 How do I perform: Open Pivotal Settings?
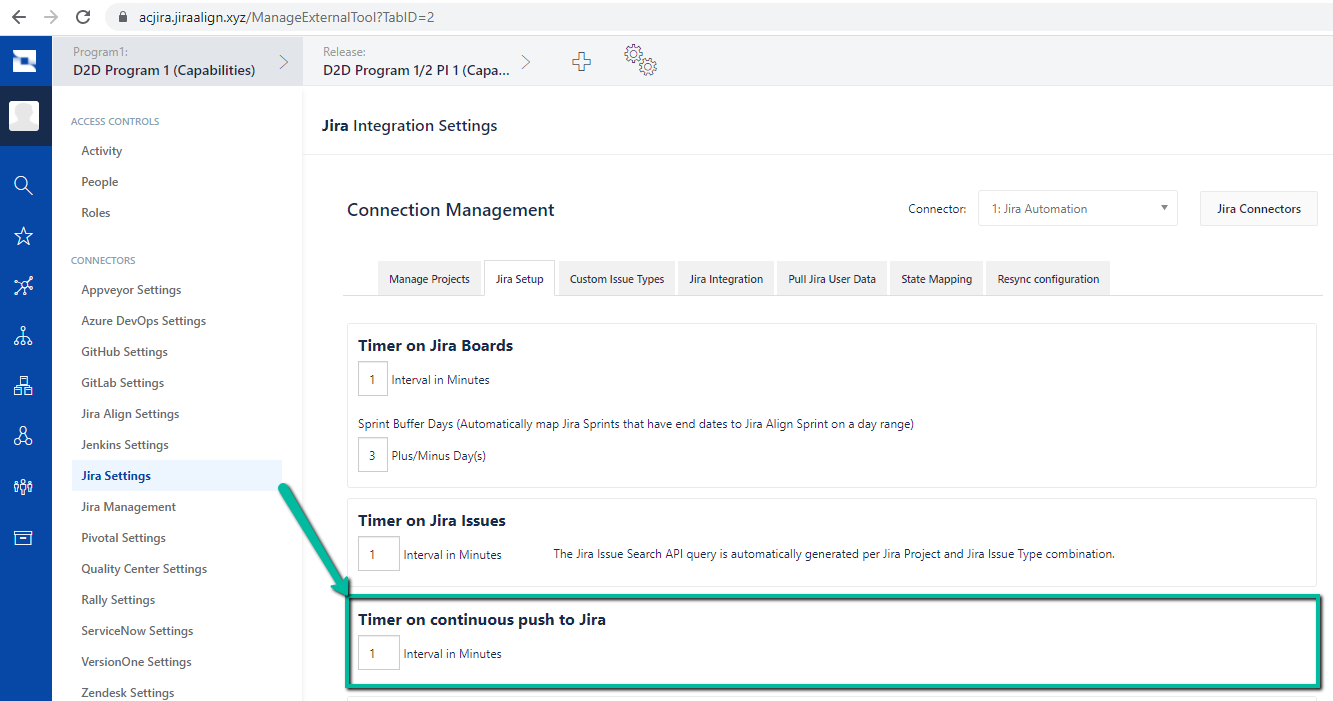click(x=124, y=538)
